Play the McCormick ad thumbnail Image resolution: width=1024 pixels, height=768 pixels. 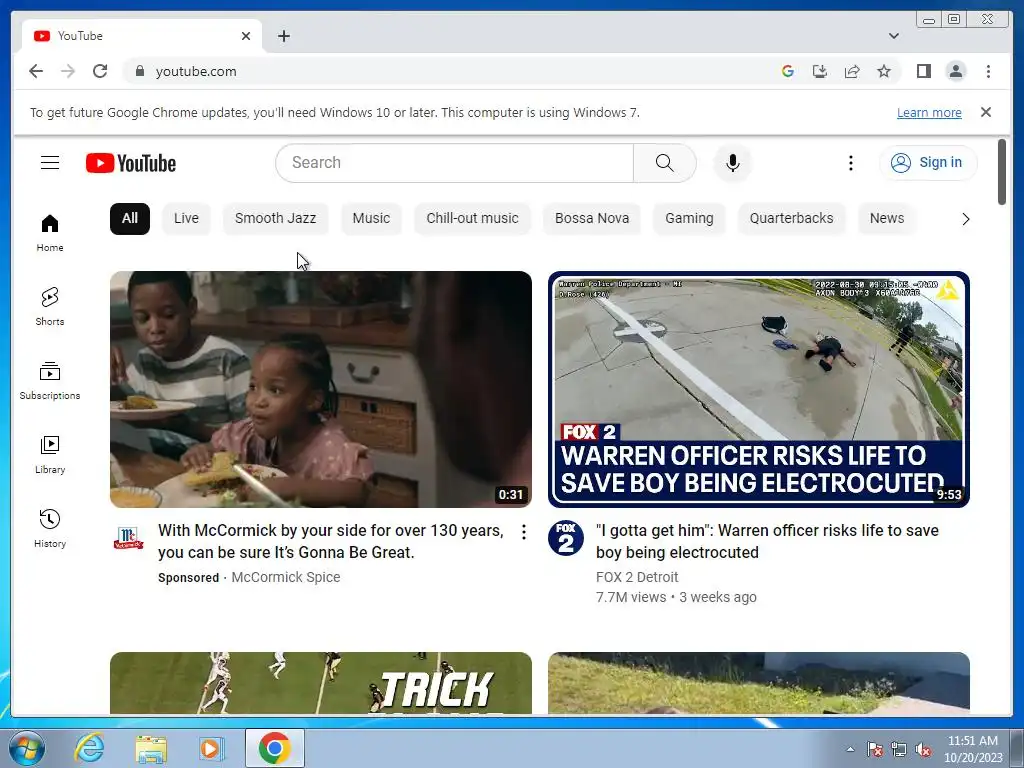click(x=321, y=389)
